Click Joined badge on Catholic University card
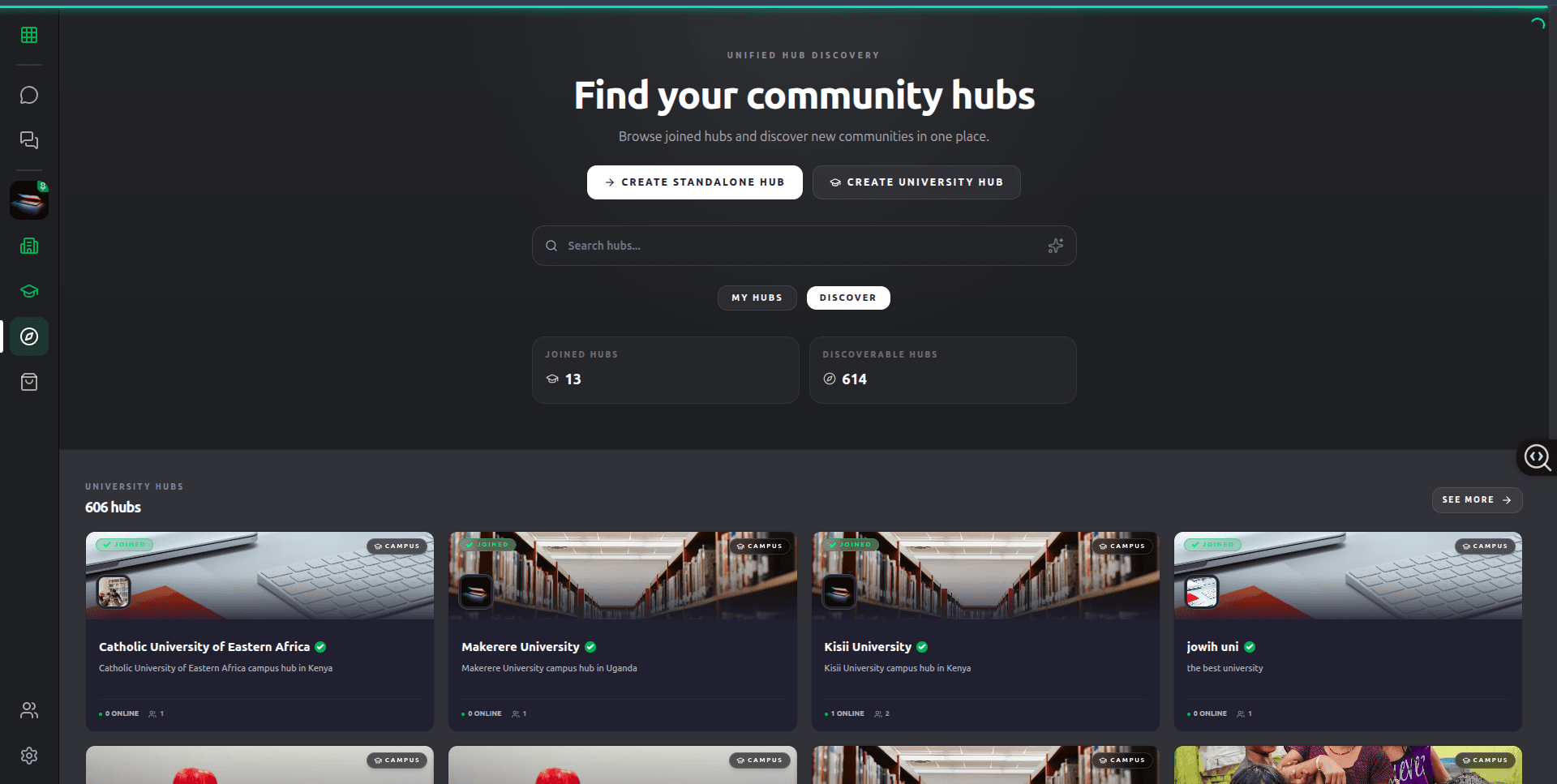 124,545
